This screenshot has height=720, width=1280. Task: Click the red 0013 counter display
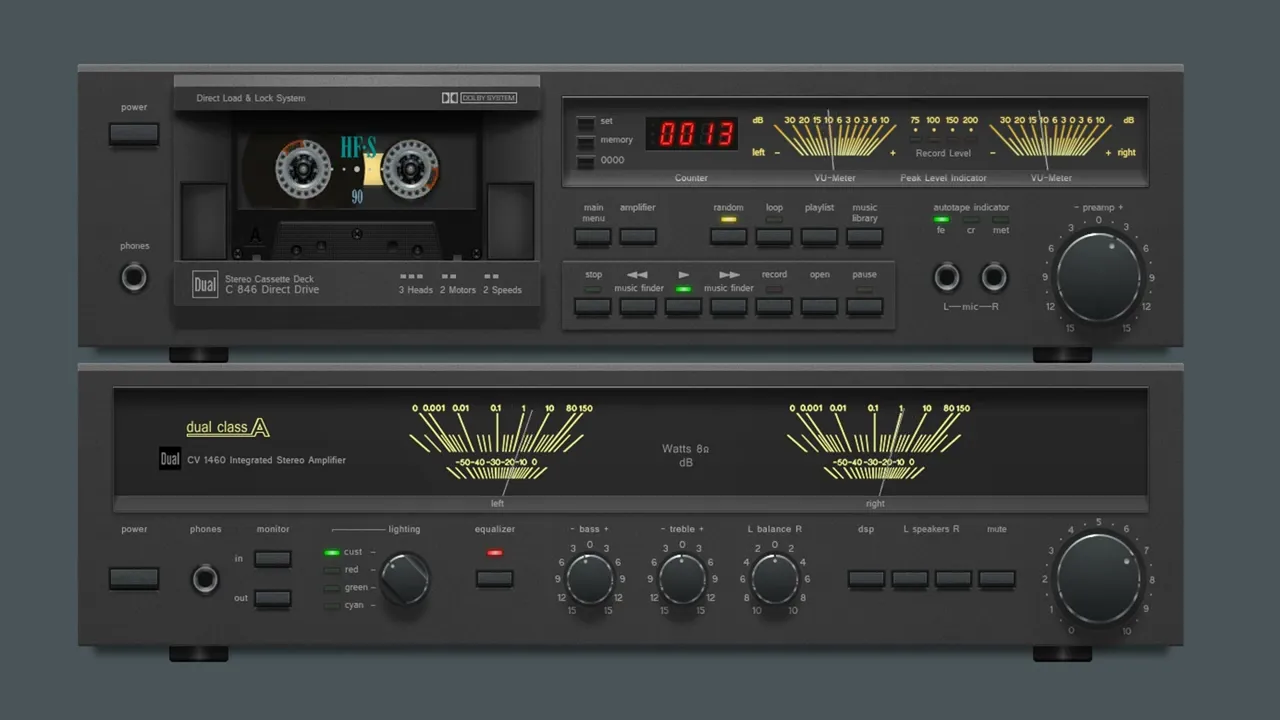[691, 134]
